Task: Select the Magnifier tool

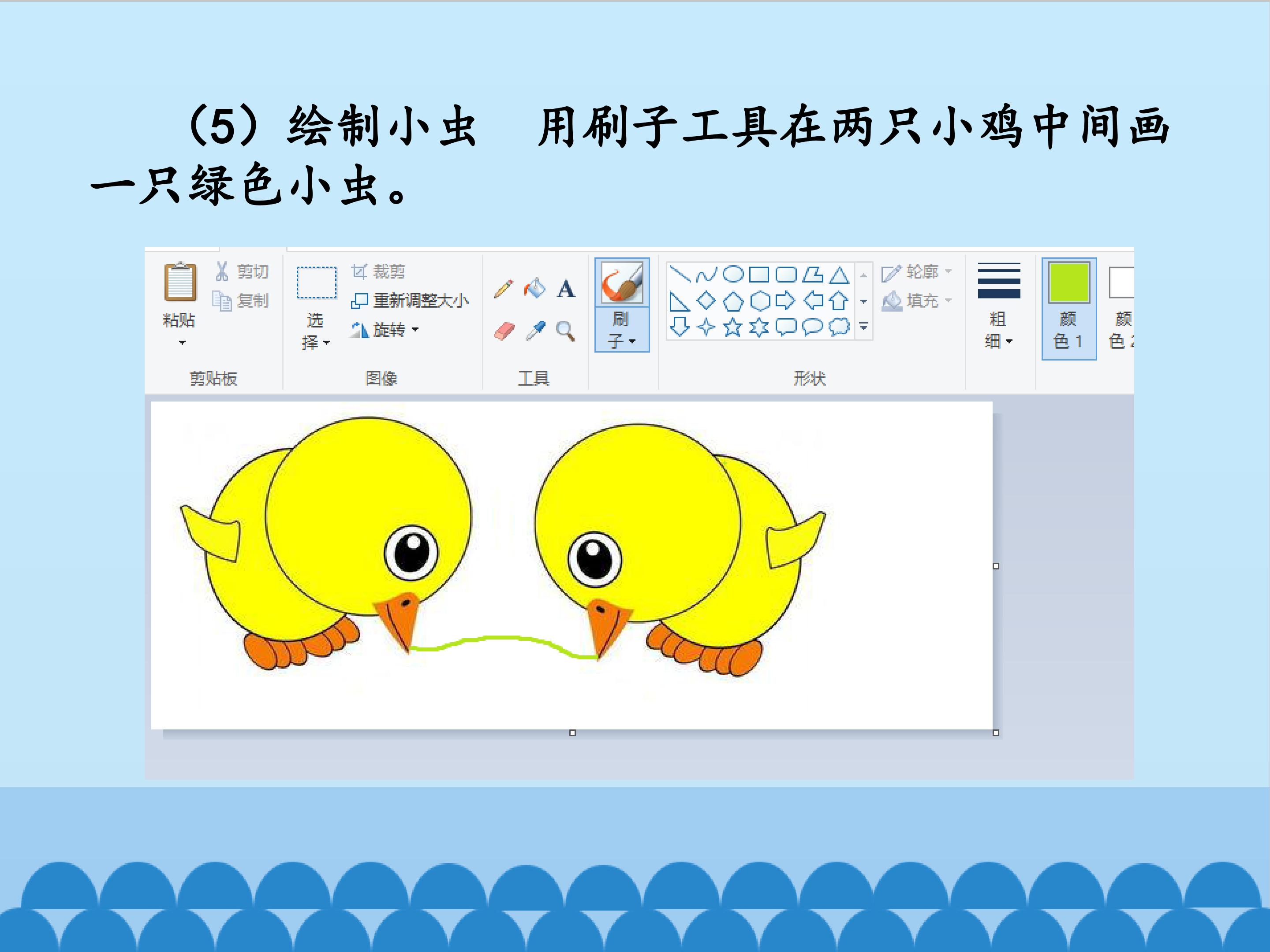Action: (565, 331)
